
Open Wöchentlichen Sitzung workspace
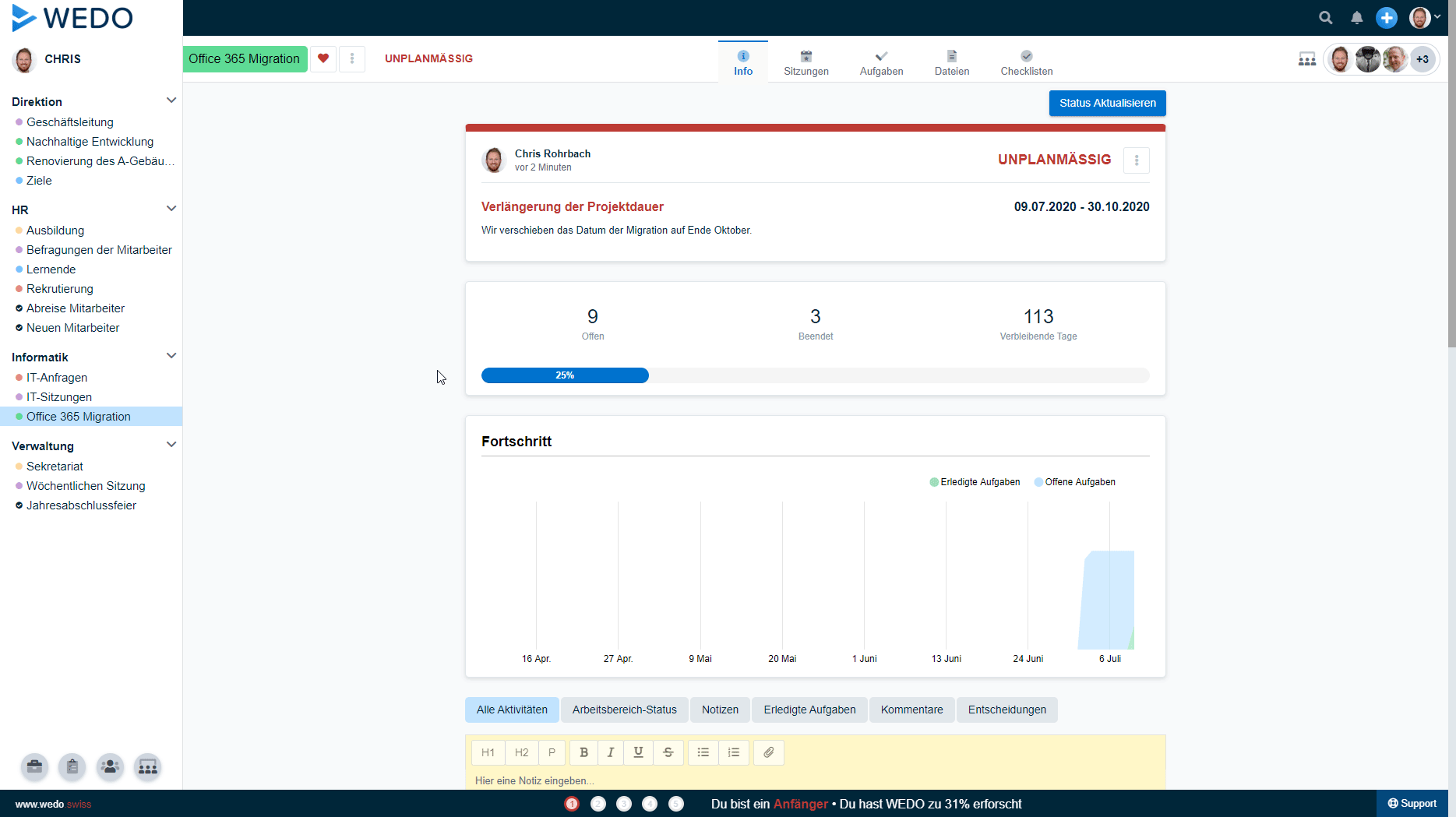[86, 486]
